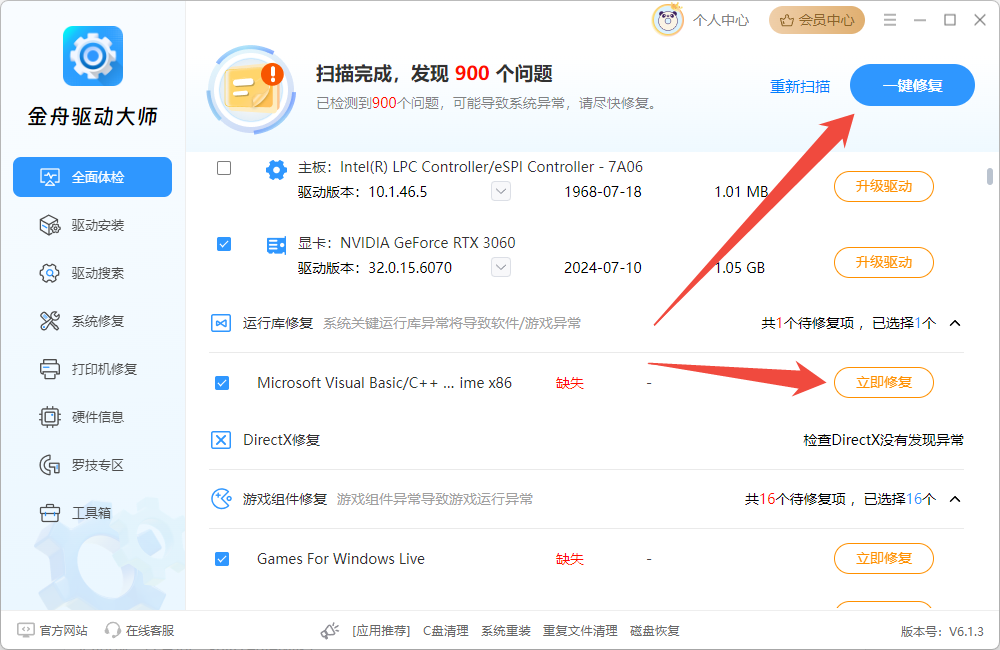The image size is (1000, 650).
Task: Click 立即修复 for Microsoft Visual Basic/C++
Action: coord(884,382)
